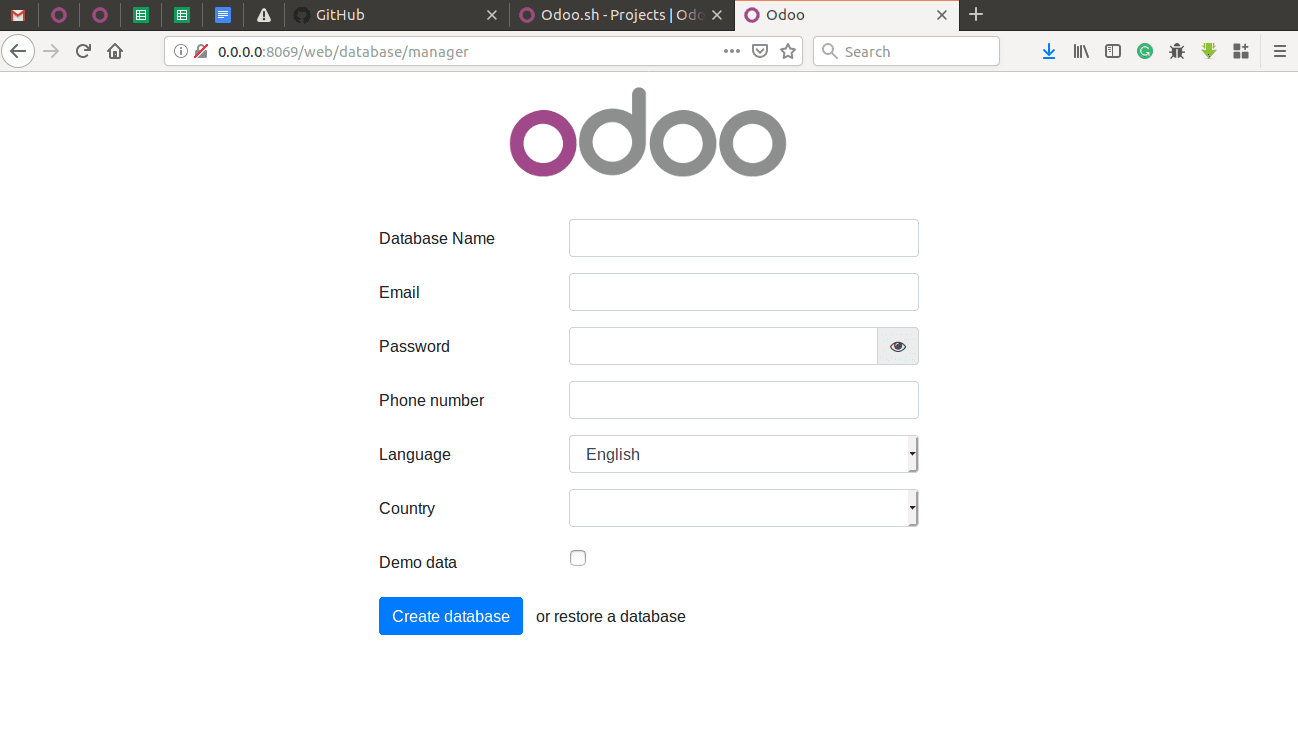This screenshot has height=739, width=1298.
Task: Toggle the password visibility eye icon
Action: click(x=897, y=346)
